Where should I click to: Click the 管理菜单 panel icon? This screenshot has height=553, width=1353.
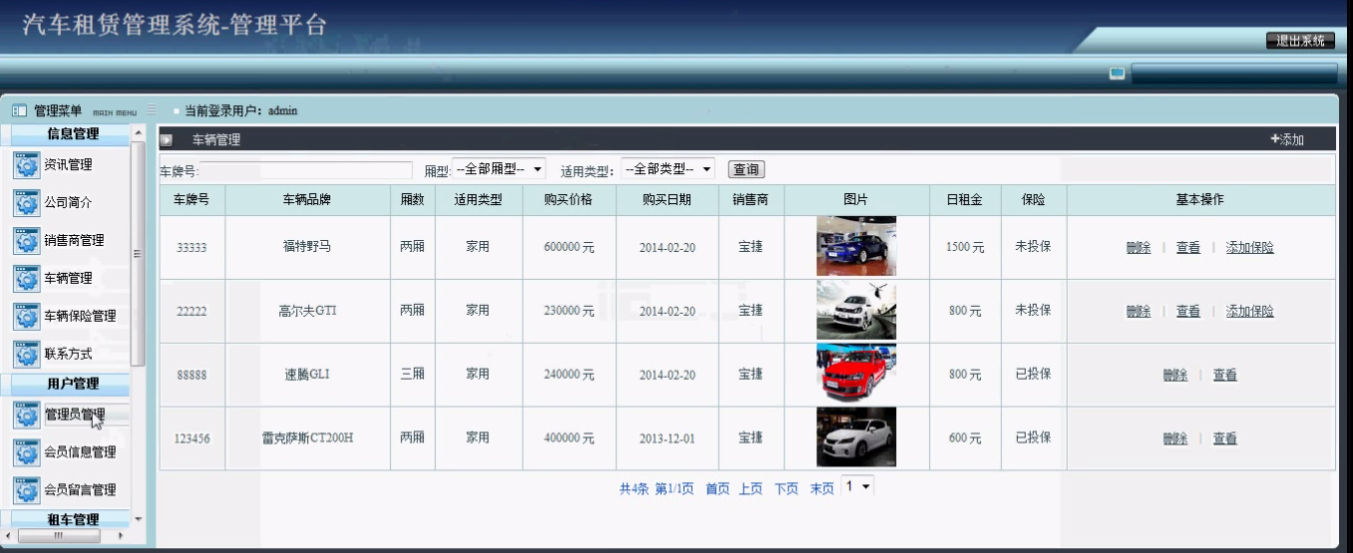[18, 110]
